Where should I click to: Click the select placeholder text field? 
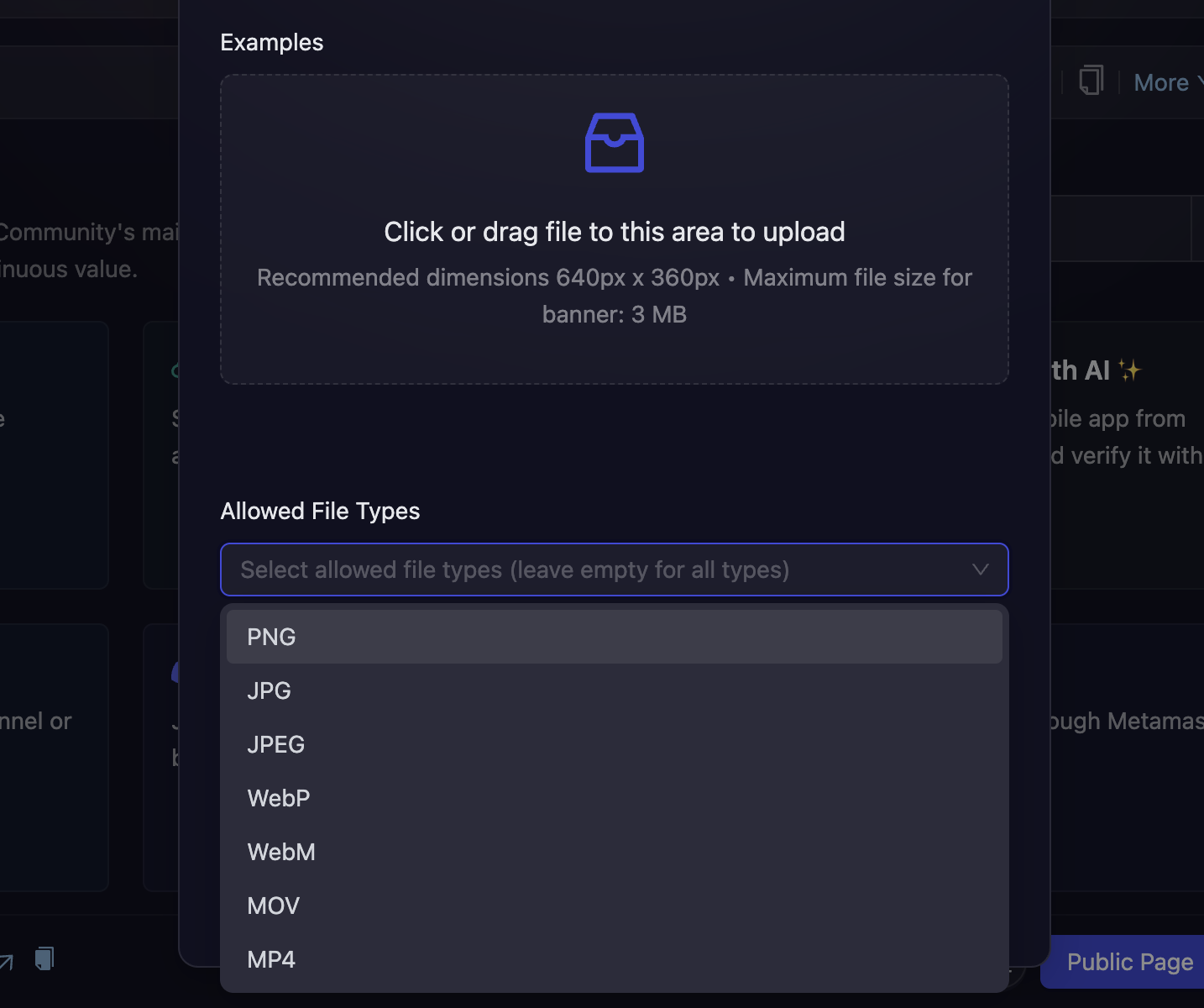tap(515, 570)
